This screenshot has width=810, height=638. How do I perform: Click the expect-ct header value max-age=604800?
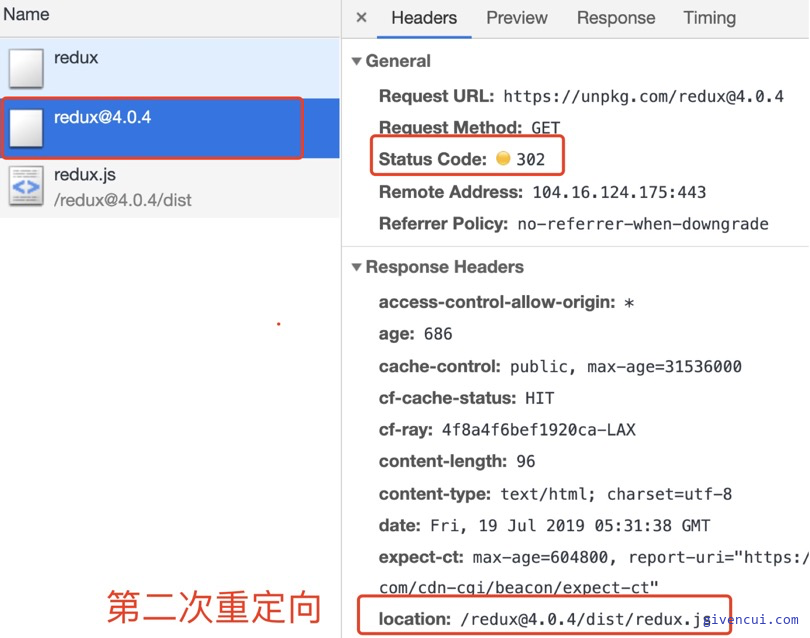click(540, 557)
